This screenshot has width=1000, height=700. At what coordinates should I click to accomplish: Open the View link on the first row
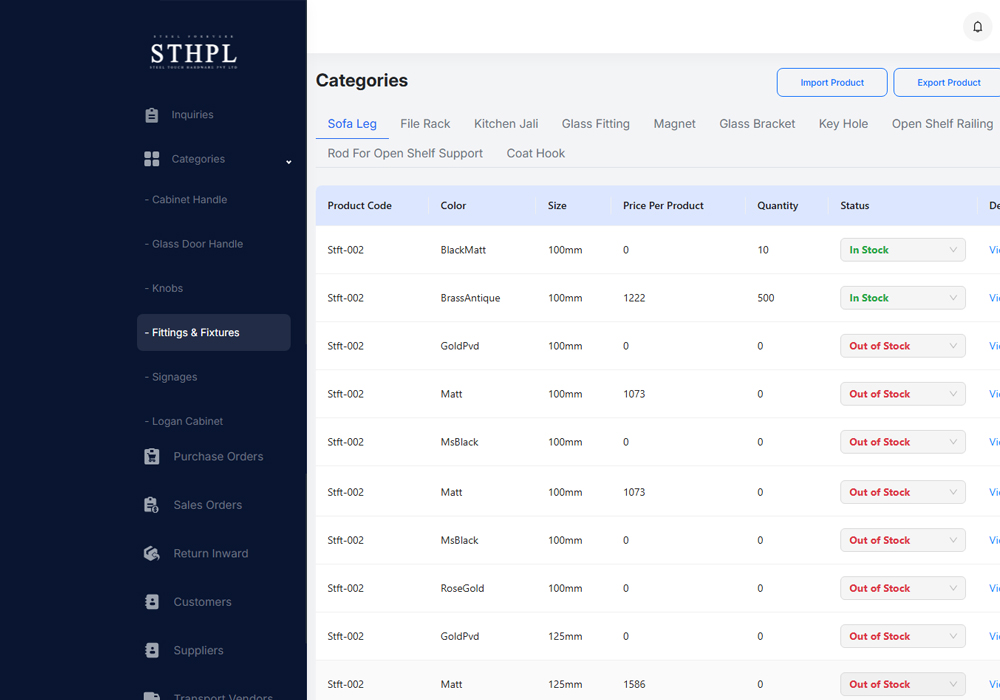995,249
